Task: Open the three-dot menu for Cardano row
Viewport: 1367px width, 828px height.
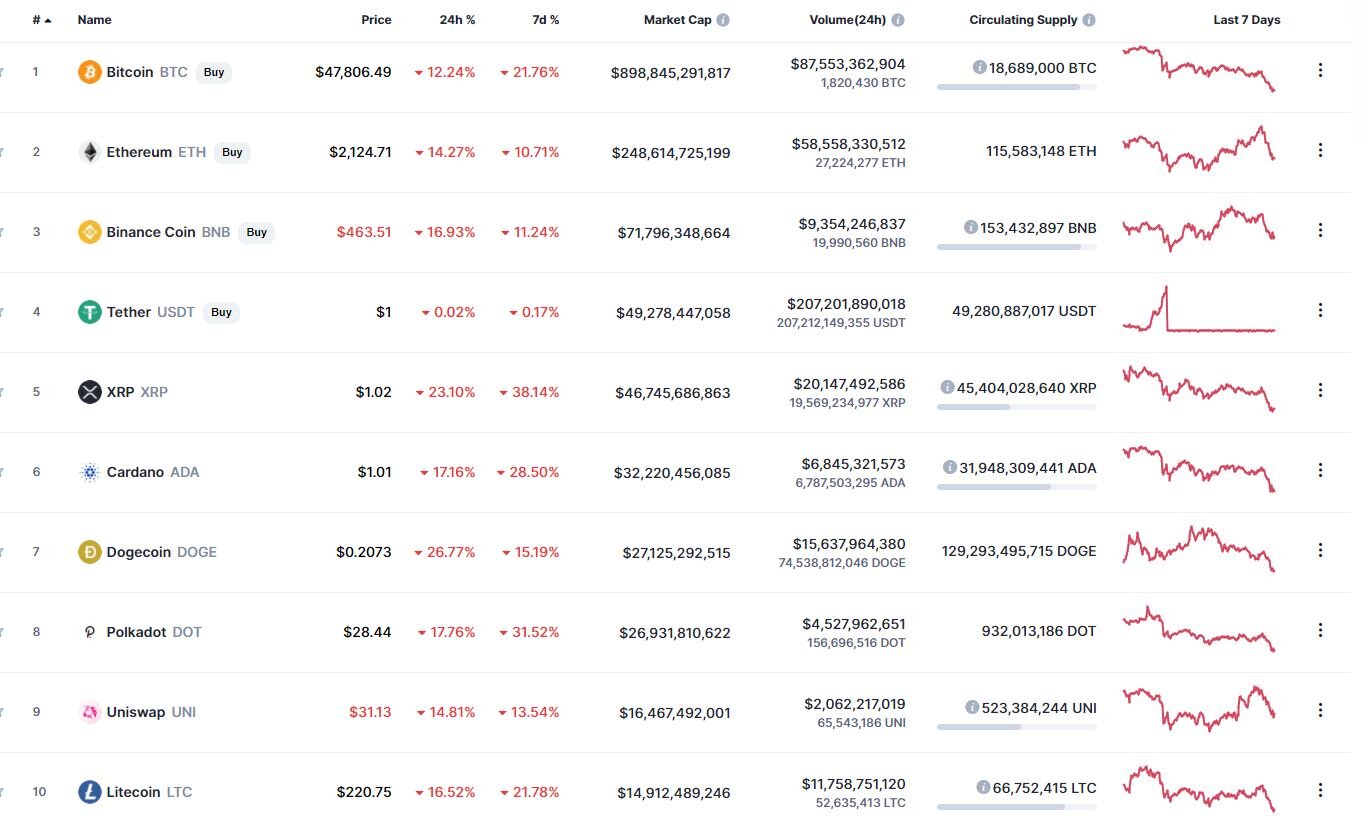Action: click(1320, 470)
